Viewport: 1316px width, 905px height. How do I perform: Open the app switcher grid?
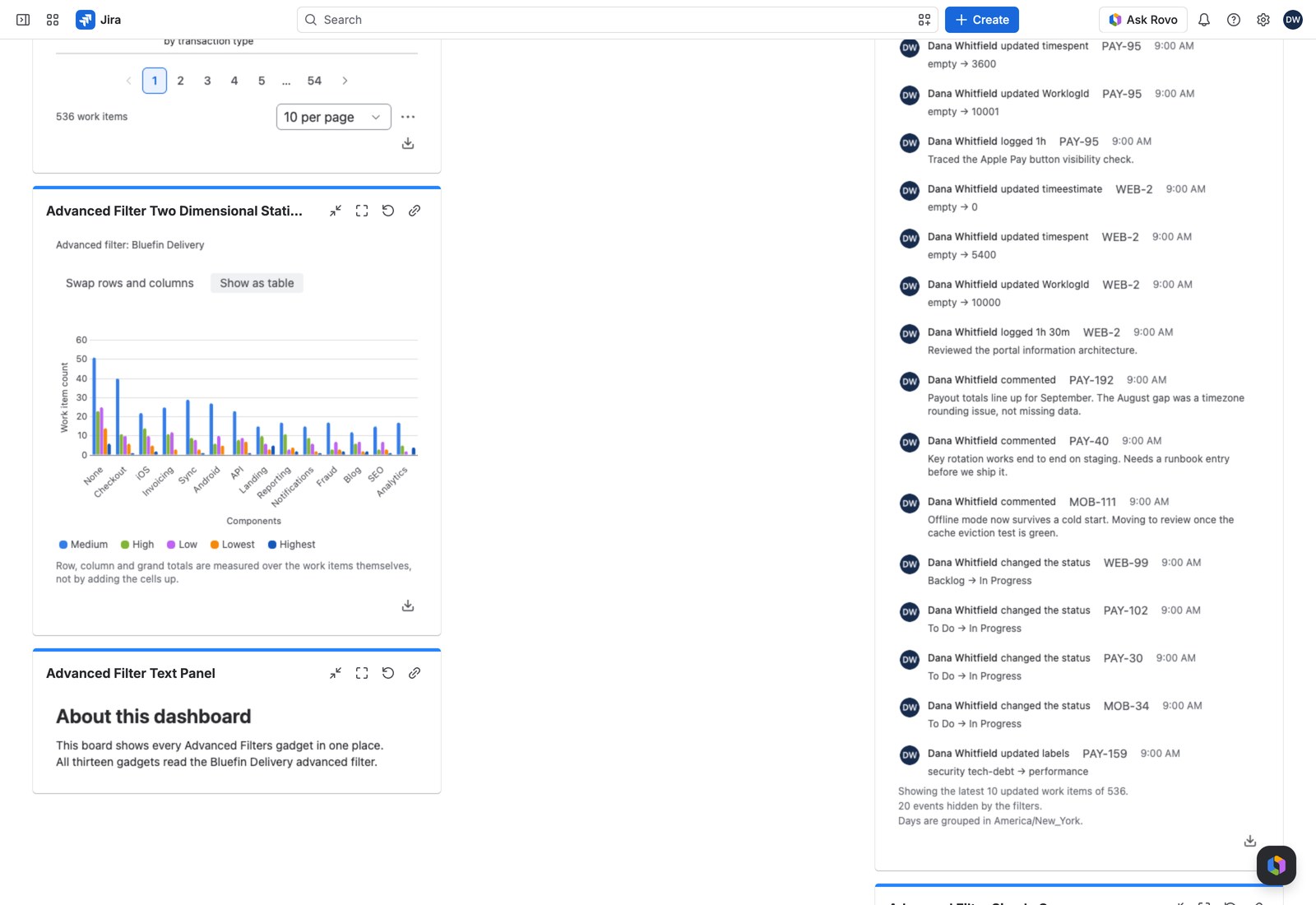point(53,20)
